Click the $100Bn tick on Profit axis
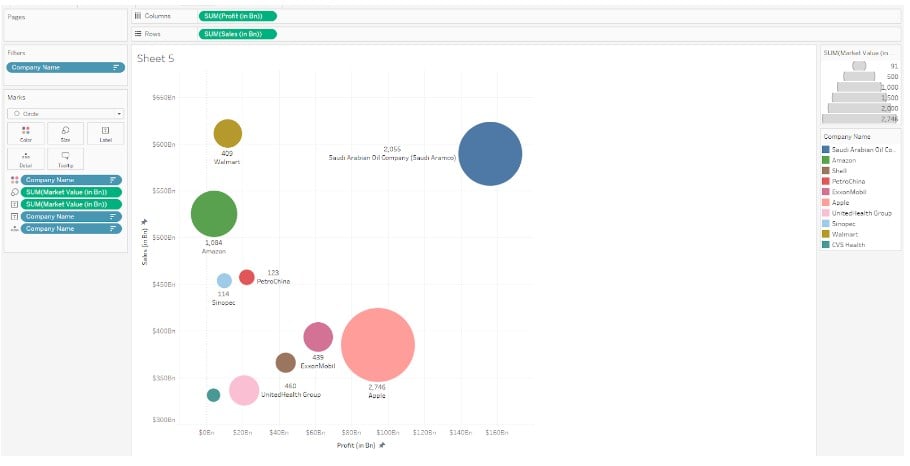 coord(388,433)
